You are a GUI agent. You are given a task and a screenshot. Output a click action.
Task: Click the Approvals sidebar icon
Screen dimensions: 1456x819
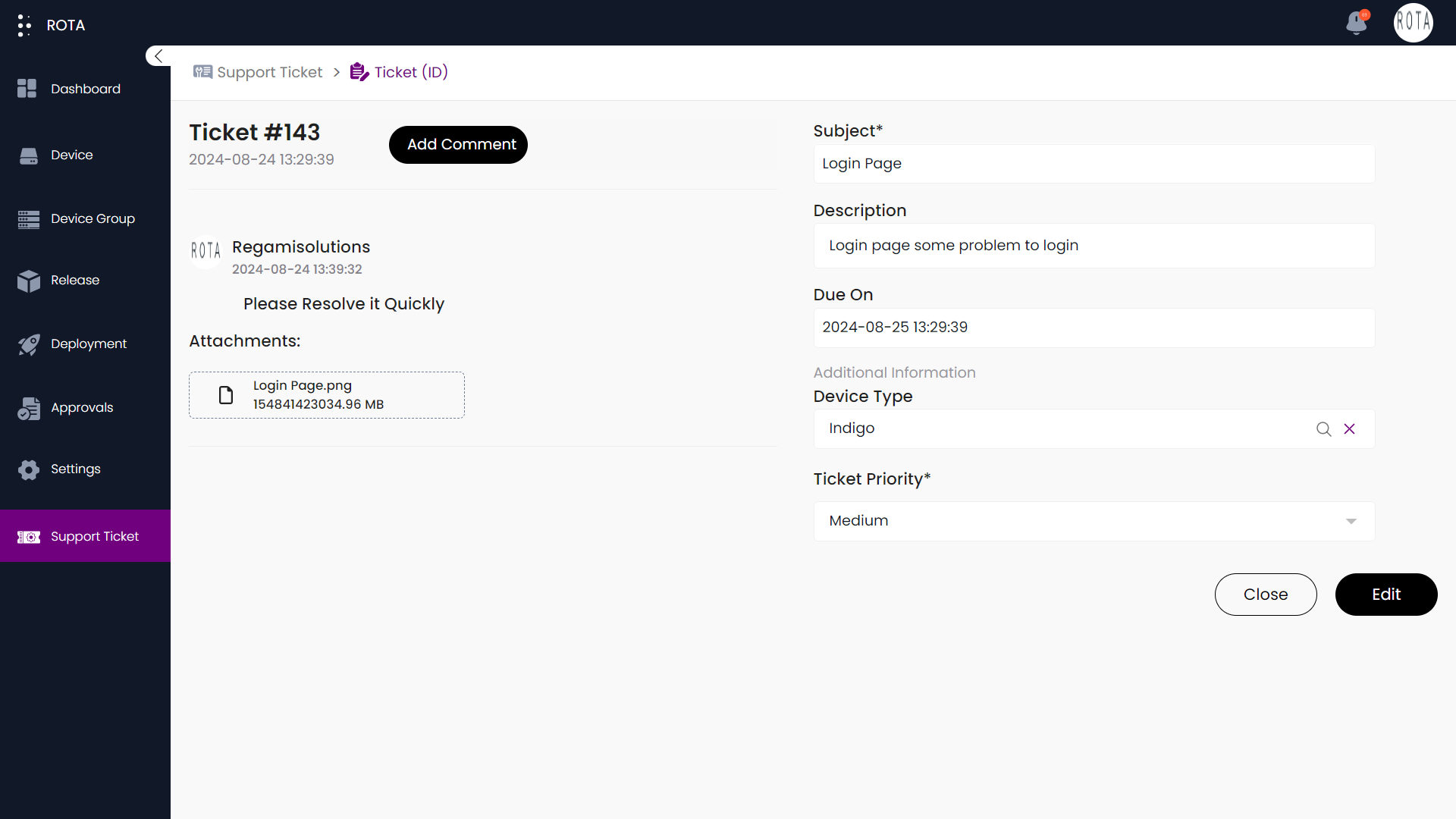tap(27, 407)
